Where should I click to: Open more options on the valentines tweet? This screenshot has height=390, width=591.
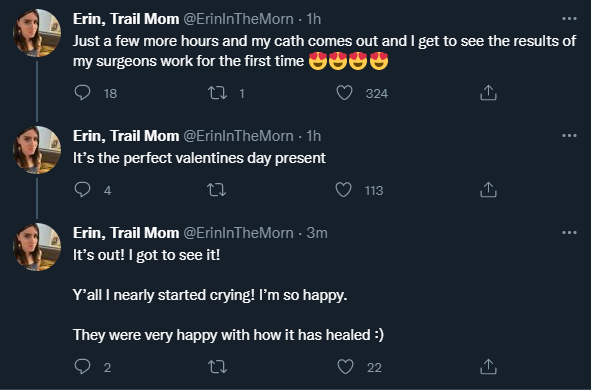[x=569, y=136]
